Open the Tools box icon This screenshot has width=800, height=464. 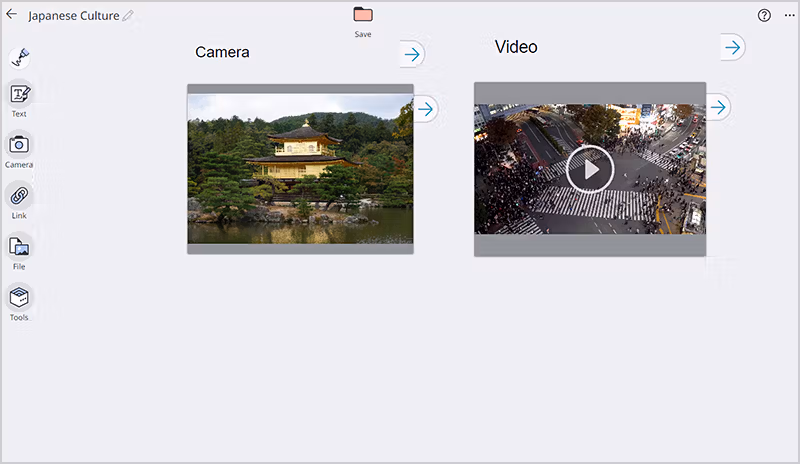(x=19, y=298)
